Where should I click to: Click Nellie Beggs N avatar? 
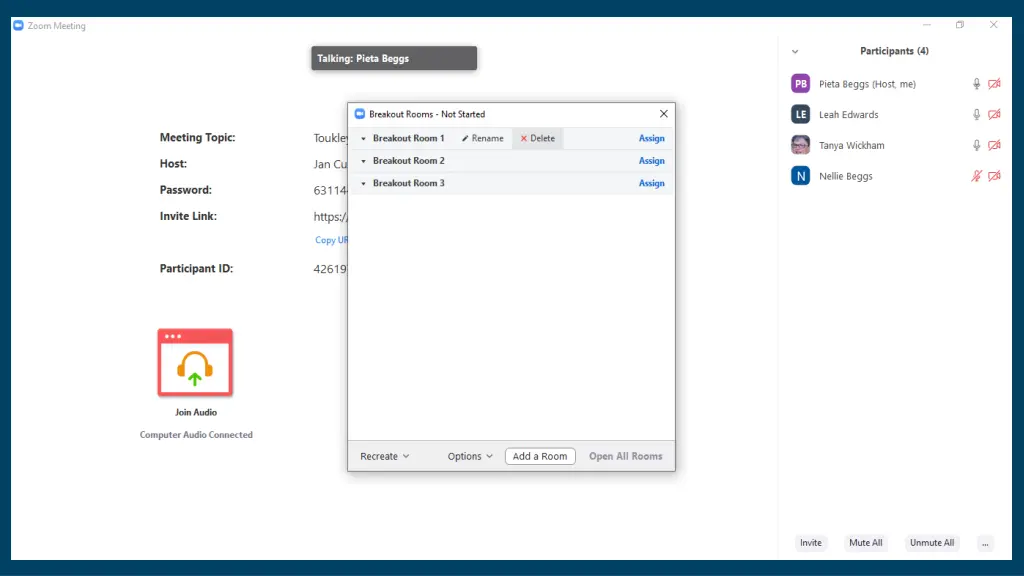click(801, 176)
